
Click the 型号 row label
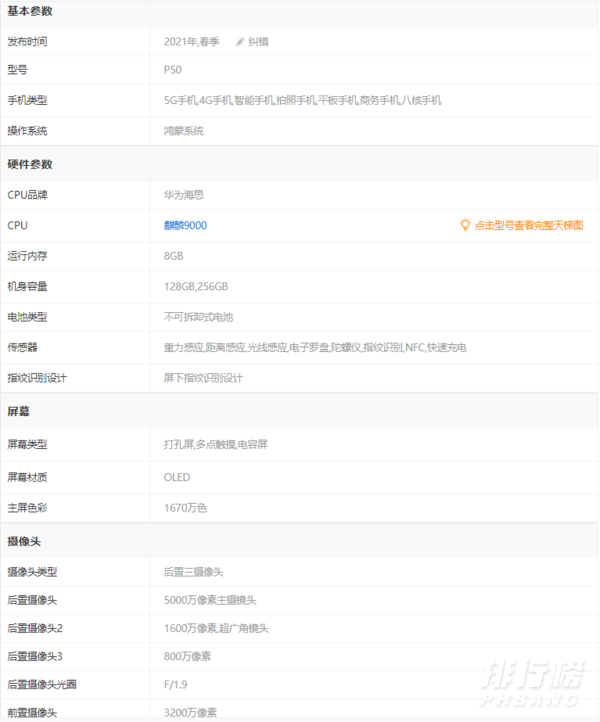(17, 70)
